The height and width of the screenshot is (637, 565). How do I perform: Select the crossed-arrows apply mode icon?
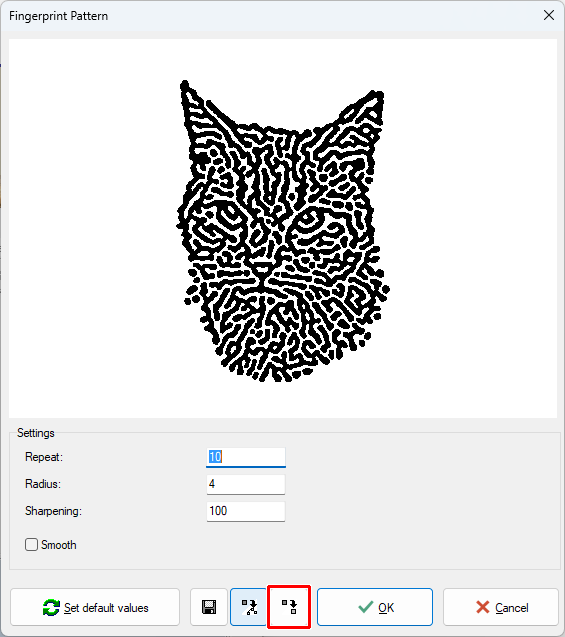coord(249,607)
